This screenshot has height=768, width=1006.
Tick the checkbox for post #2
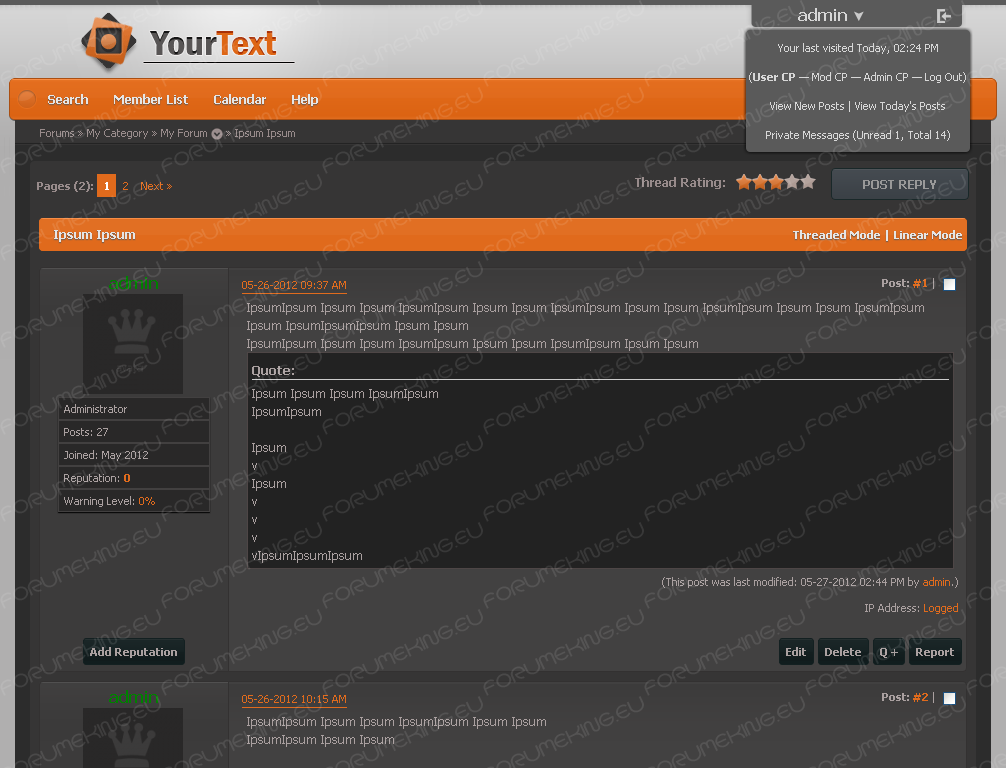click(949, 698)
